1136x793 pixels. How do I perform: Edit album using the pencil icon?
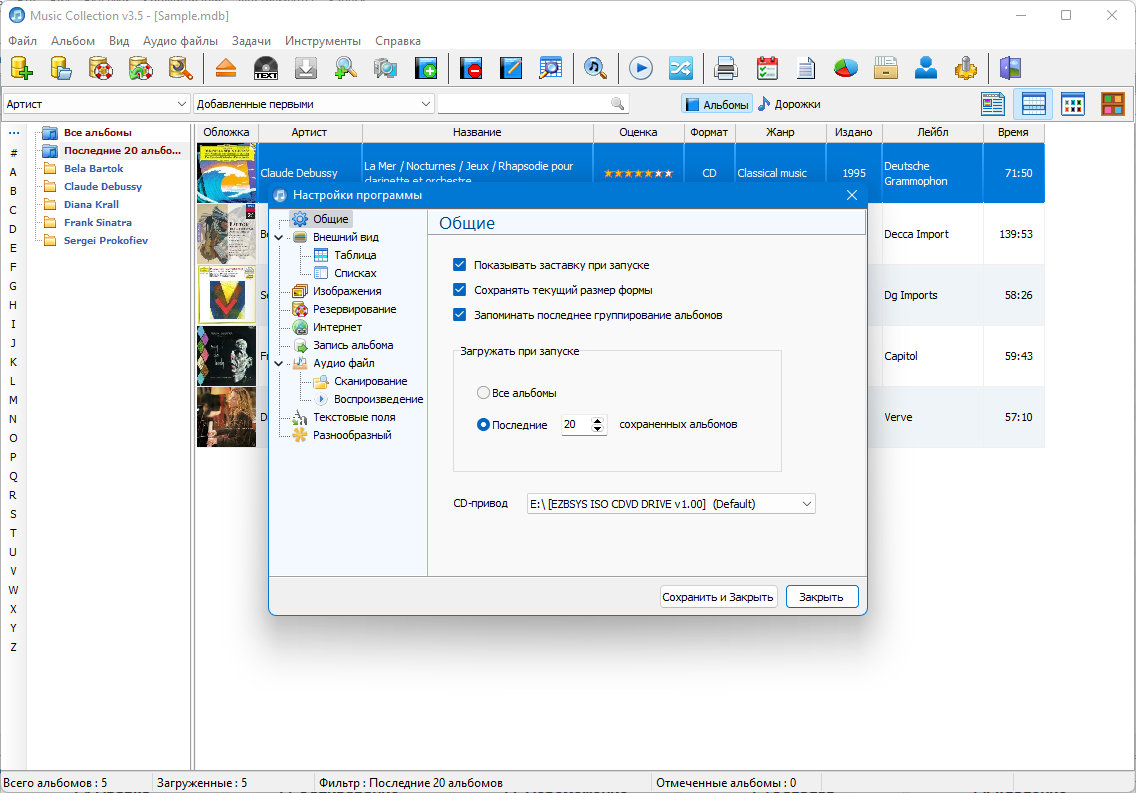[x=511, y=68]
